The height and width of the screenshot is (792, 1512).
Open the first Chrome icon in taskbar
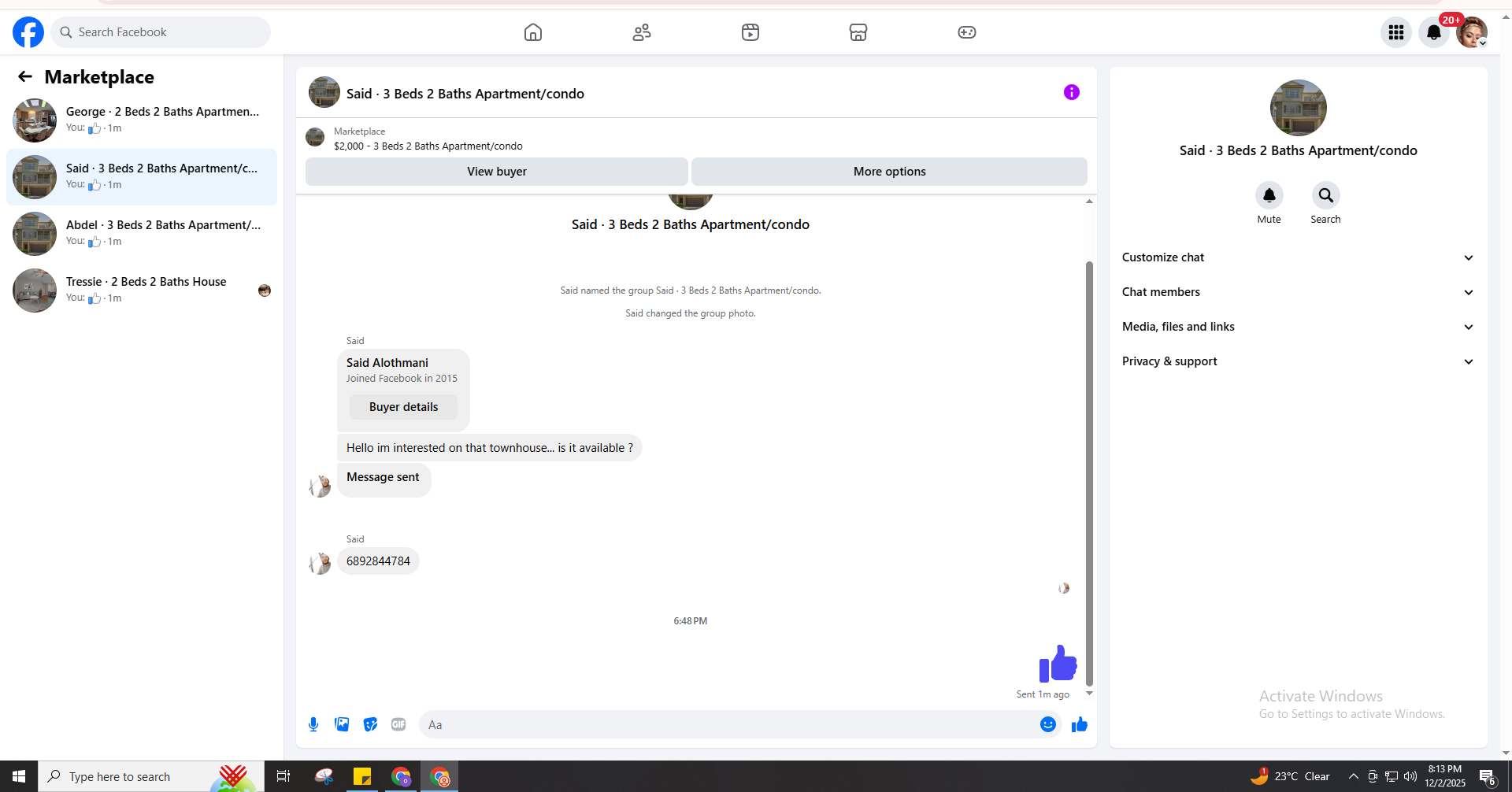click(x=401, y=776)
